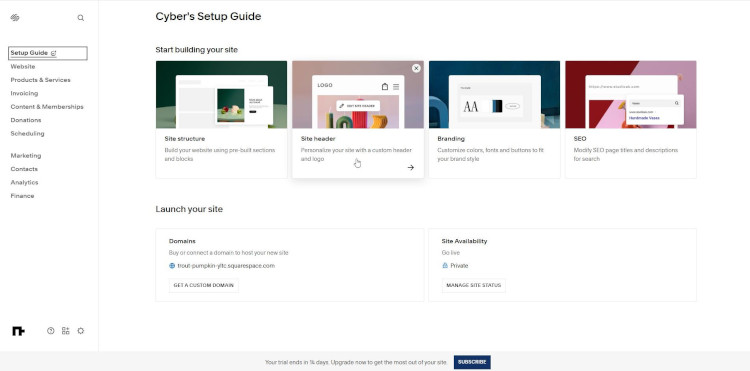Click the "Site header" card title

coord(318,139)
